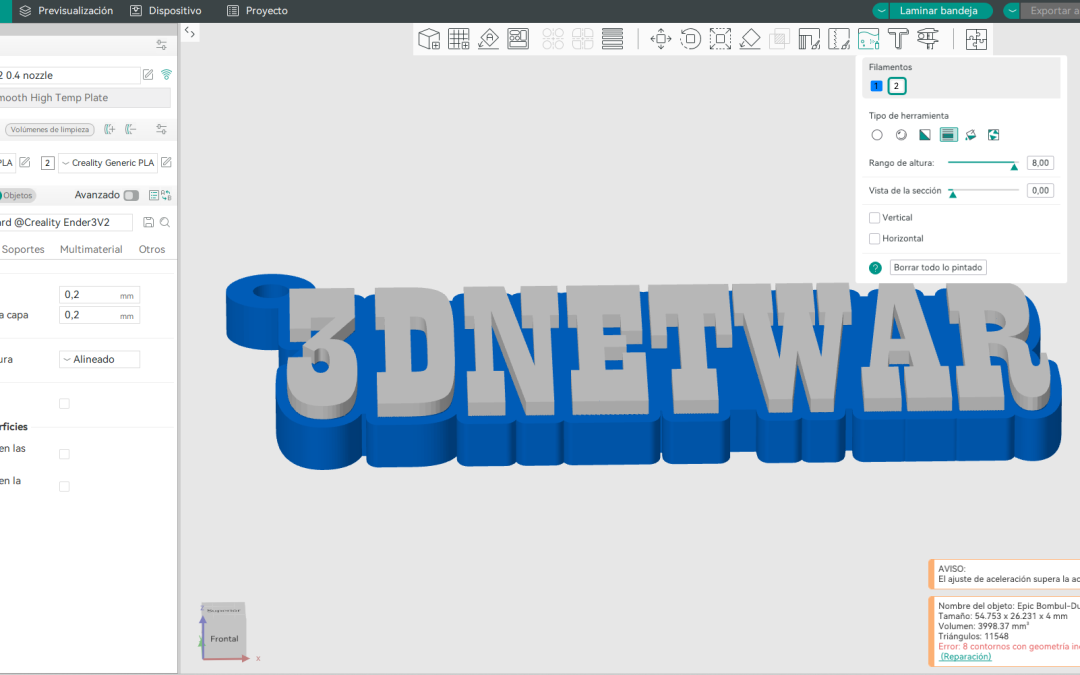Image resolution: width=1080 pixels, height=675 pixels.
Task: Select the Scale tool
Action: (720, 39)
